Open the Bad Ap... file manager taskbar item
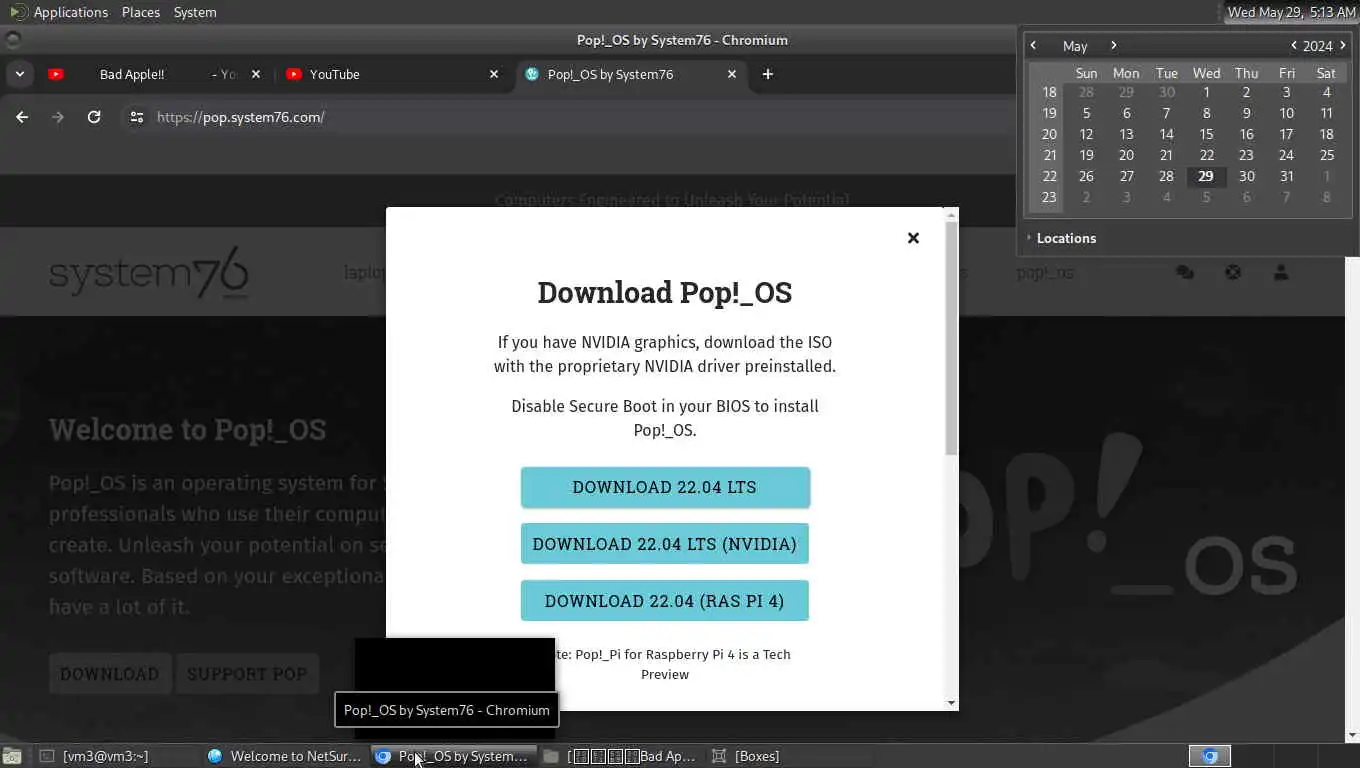Viewport: 1360px width, 768px height. point(622,756)
